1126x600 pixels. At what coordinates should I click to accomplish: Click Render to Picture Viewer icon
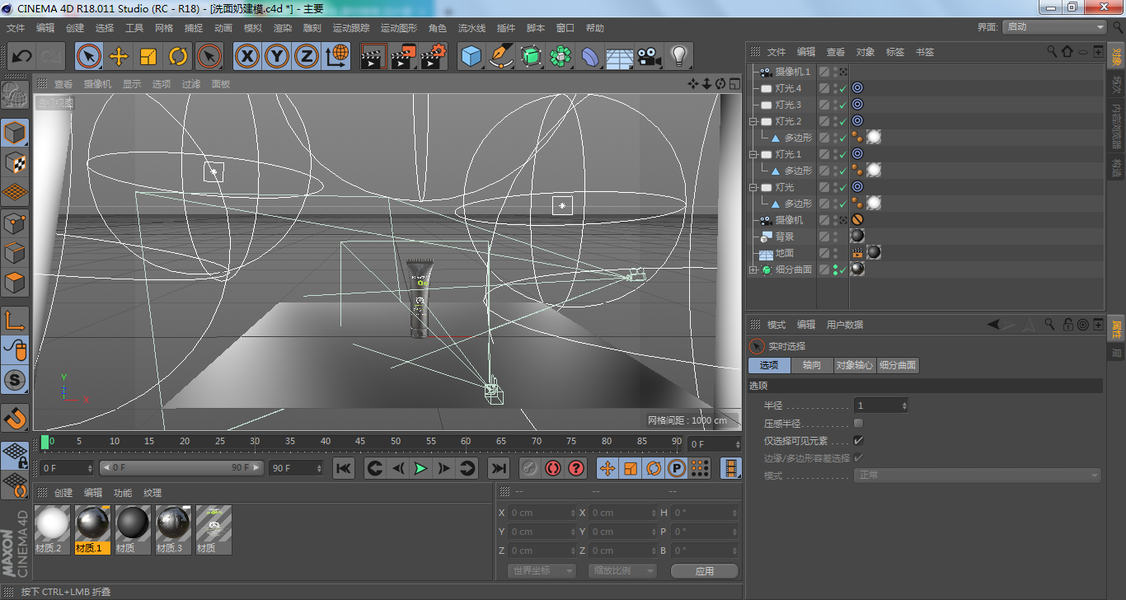[404, 56]
